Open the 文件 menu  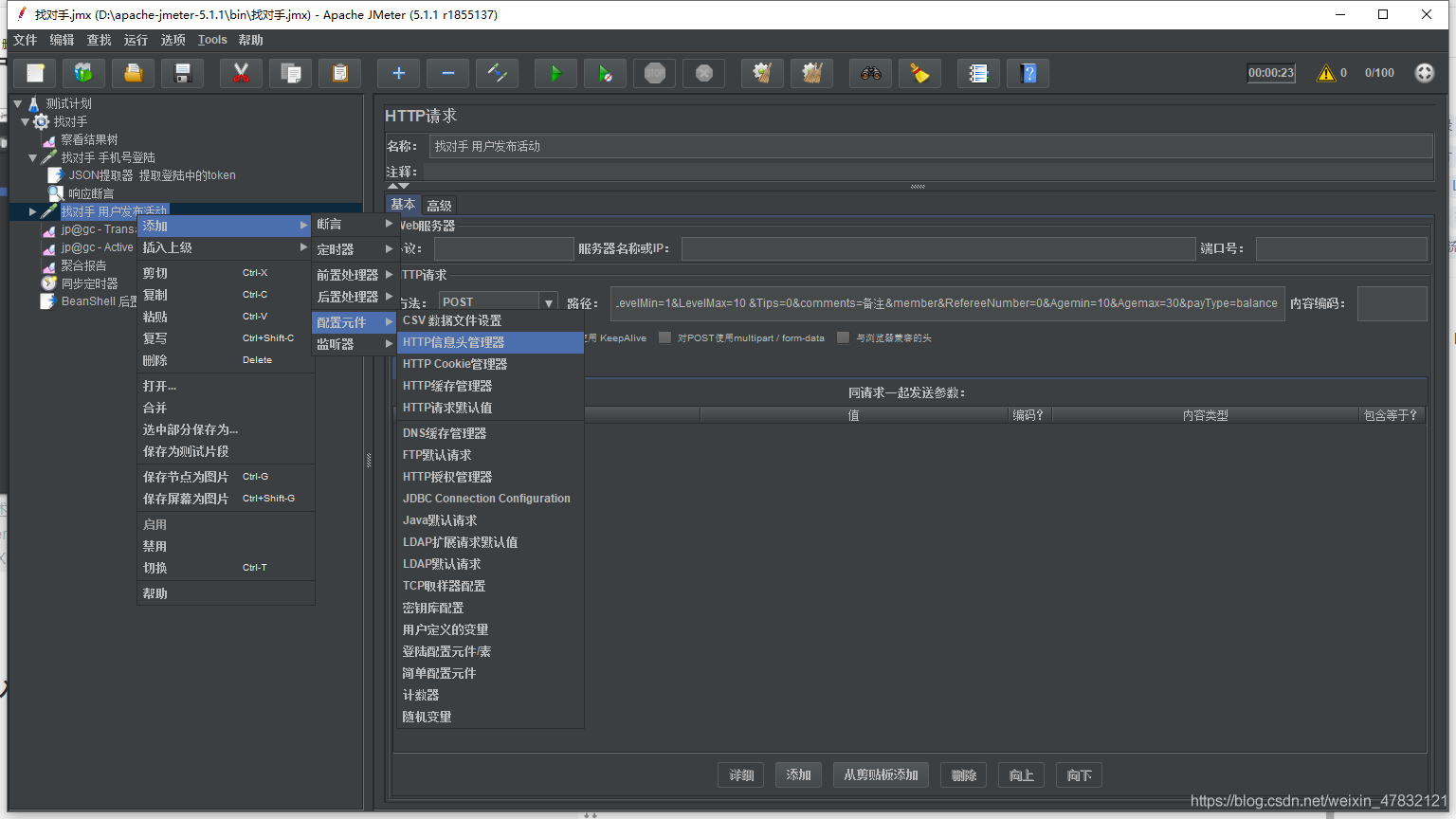coord(26,40)
